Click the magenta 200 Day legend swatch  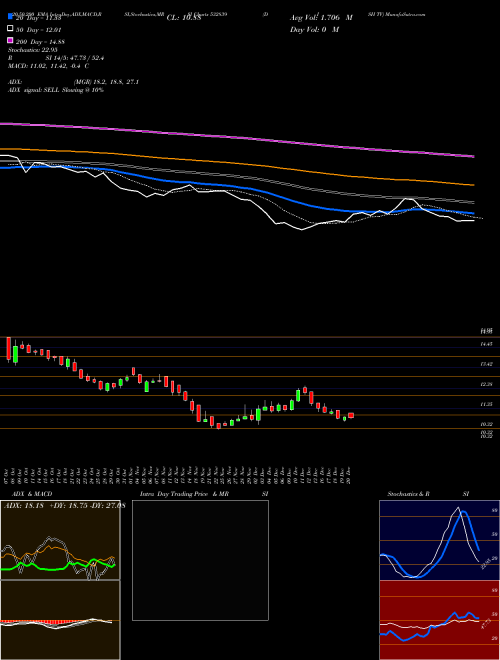(x=10, y=40)
